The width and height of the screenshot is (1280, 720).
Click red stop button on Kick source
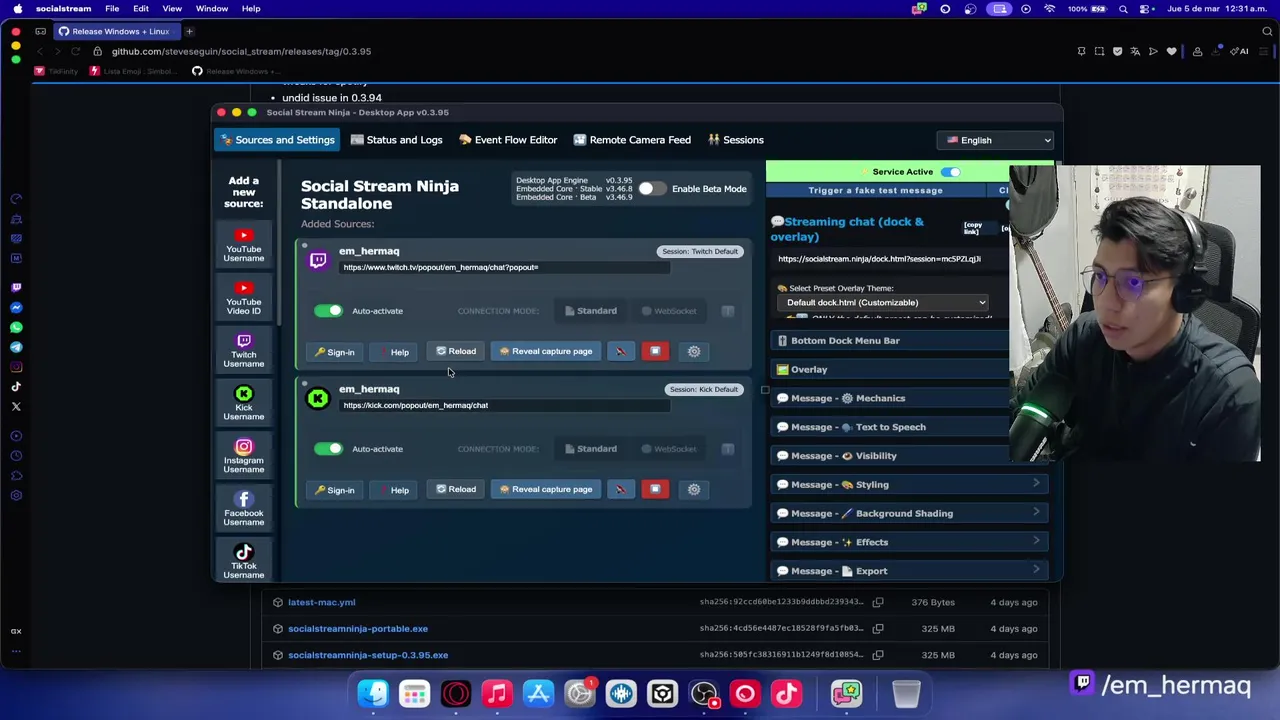(x=655, y=489)
